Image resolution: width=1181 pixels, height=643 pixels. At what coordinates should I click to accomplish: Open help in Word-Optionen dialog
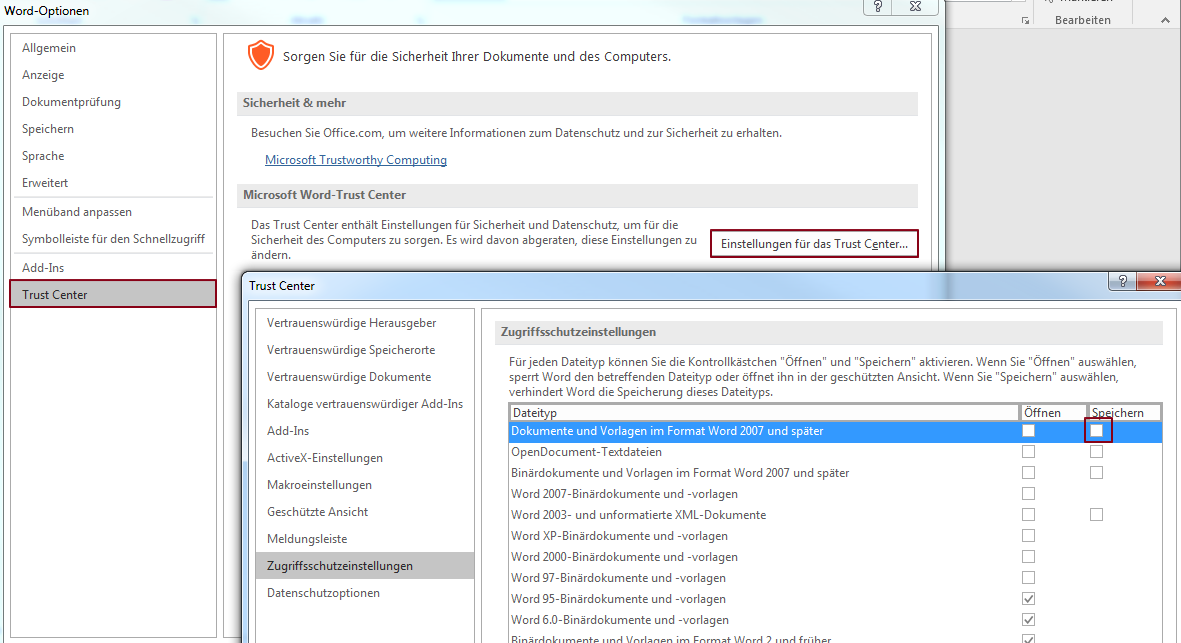[877, 7]
